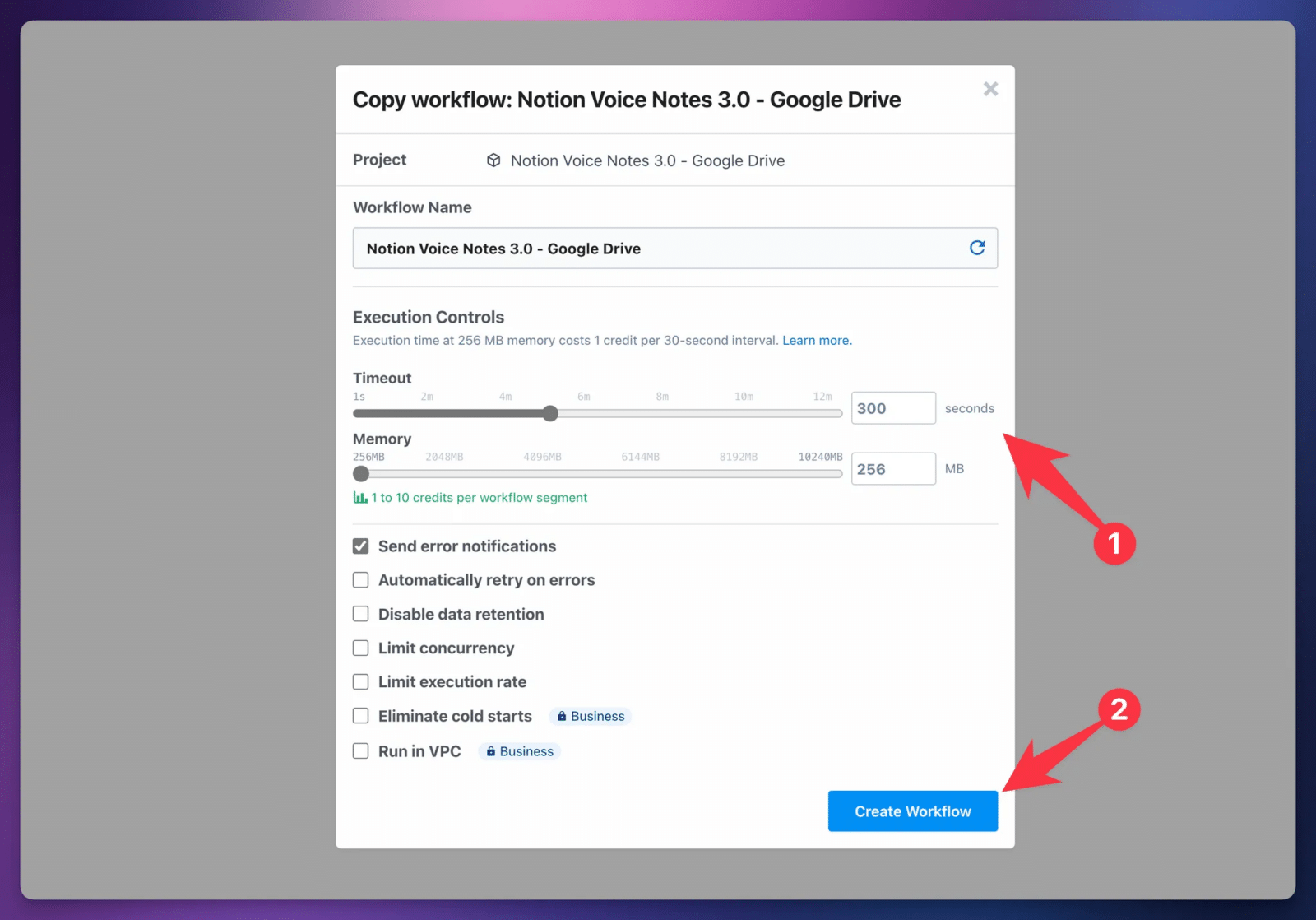Click the green bar chart credits icon

(x=360, y=497)
